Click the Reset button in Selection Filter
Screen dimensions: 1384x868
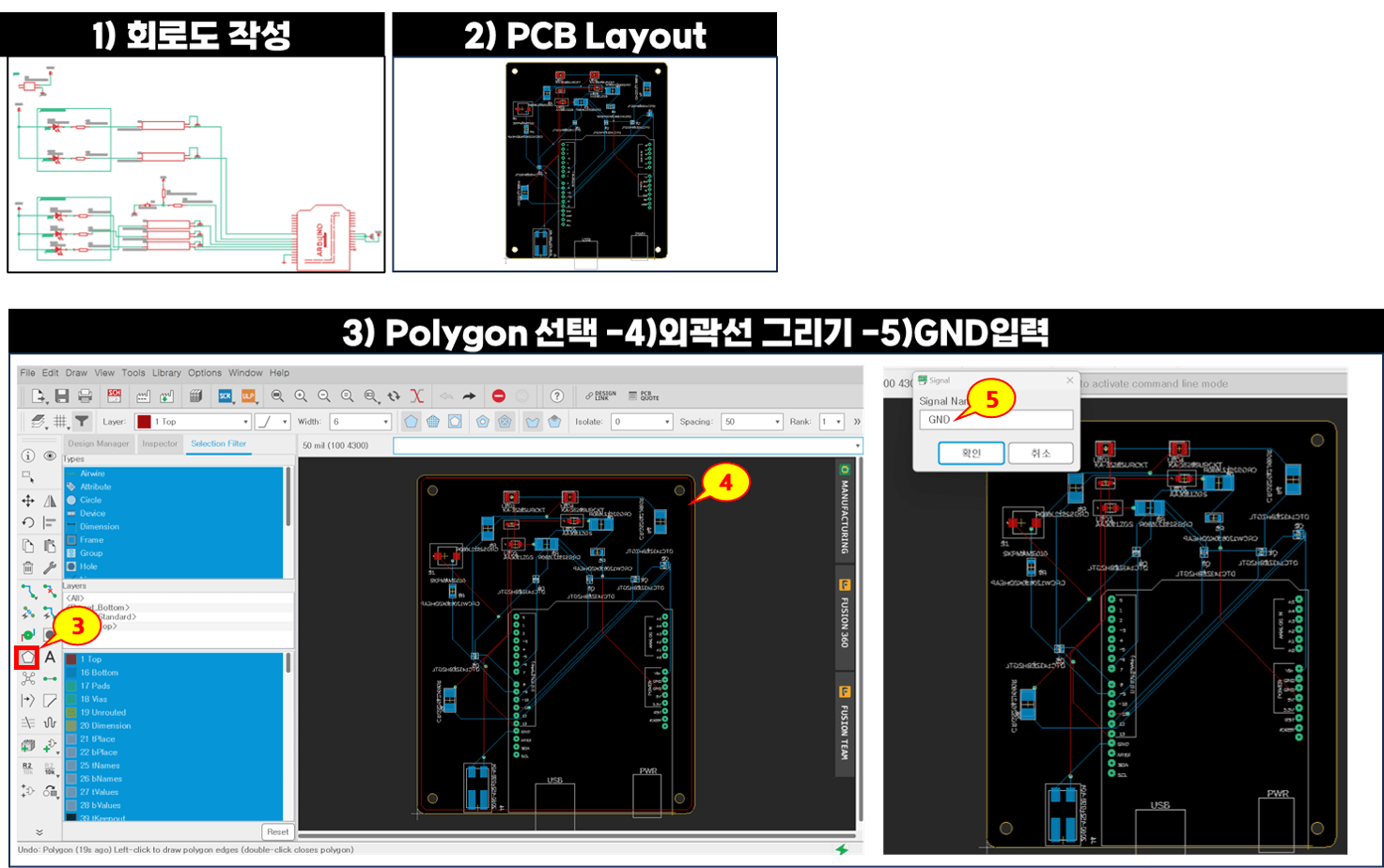pos(277,831)
